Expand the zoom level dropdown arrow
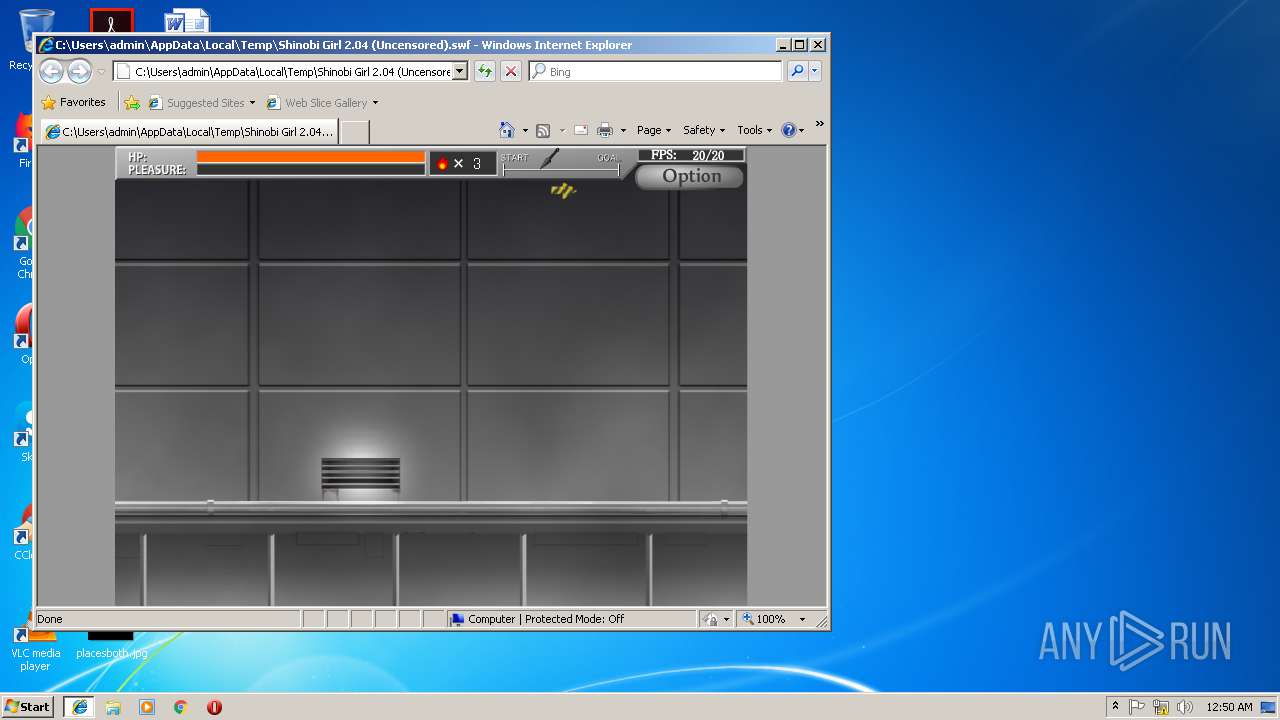The image size is (1280, 720). pyautogui.click(x=802, y=619)
